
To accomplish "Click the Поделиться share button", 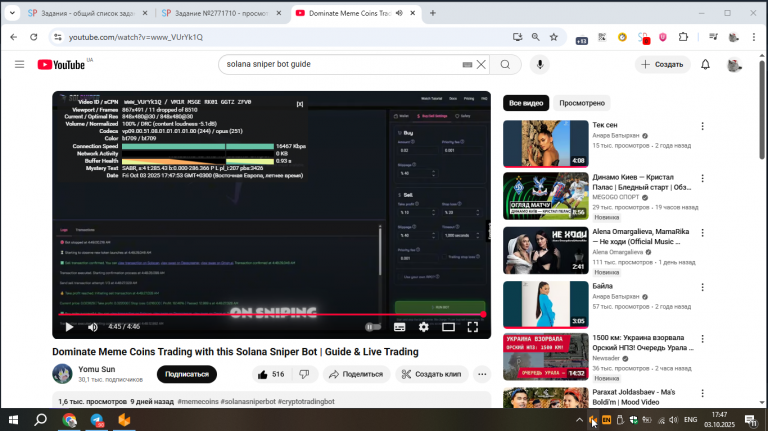I will (x=356, y=374).
